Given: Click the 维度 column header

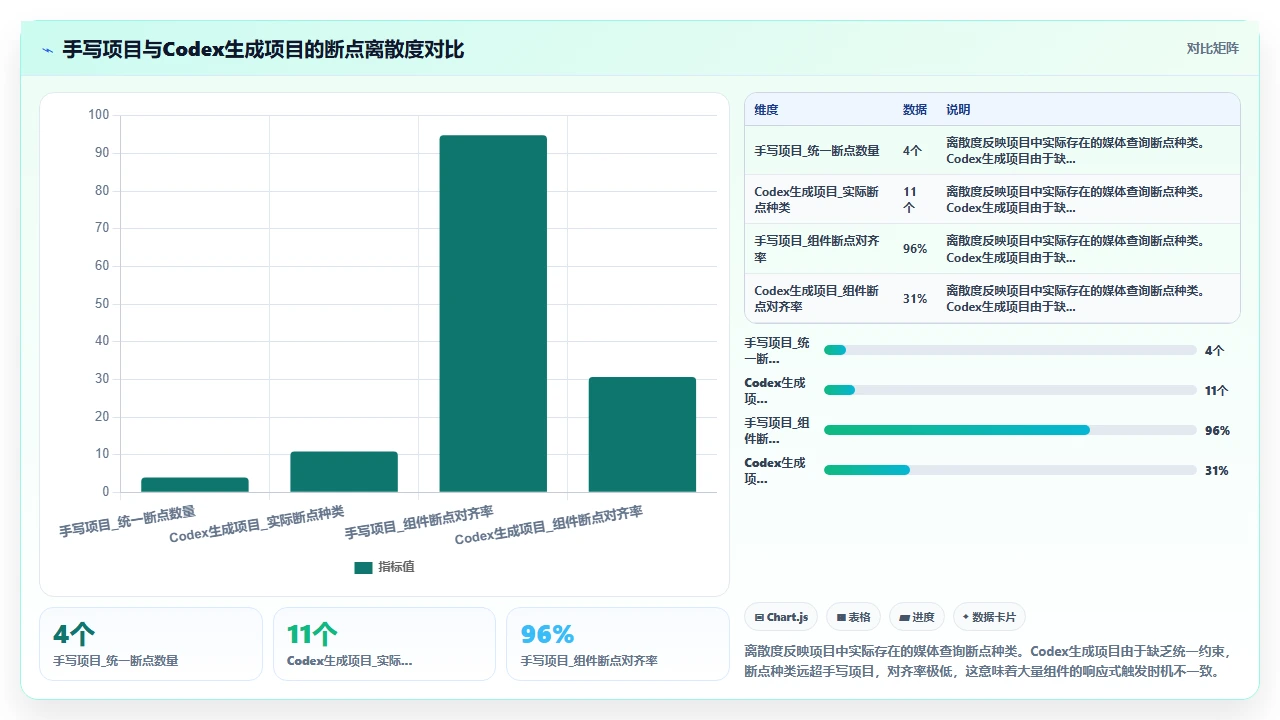Looking at the screenshot, I should (x=766, y=110).
